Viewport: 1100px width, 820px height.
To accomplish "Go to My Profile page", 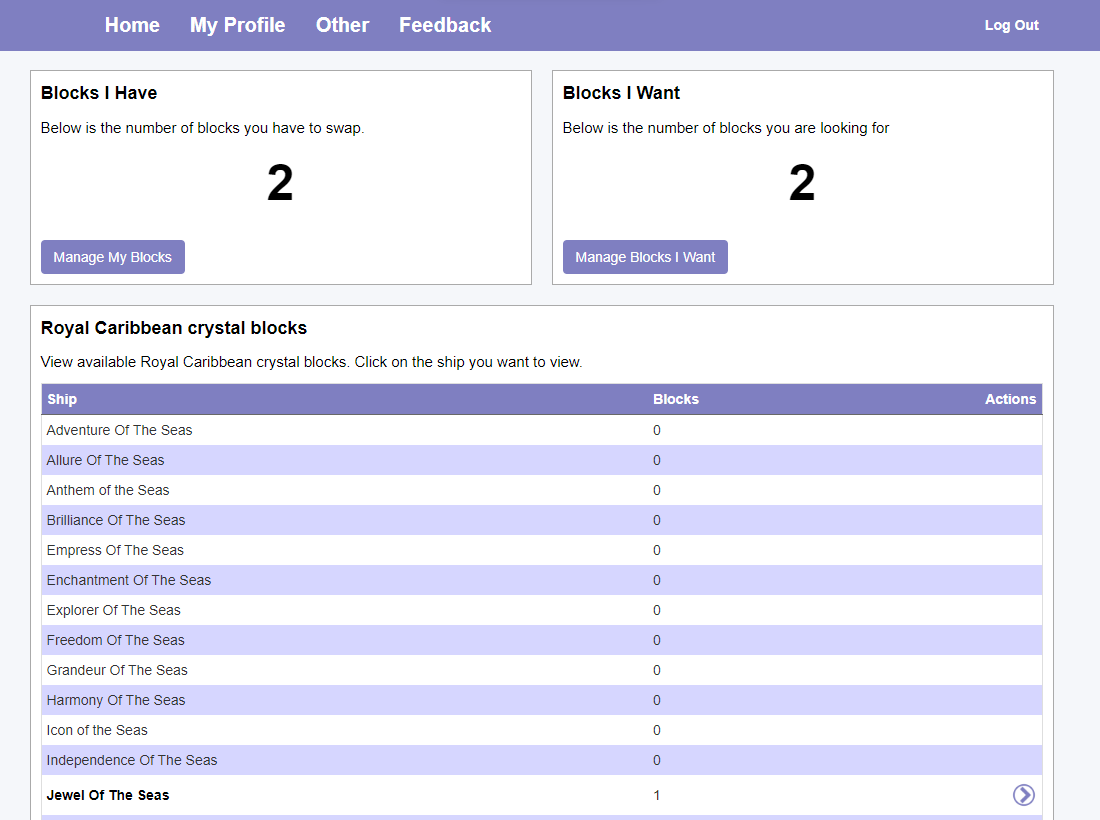I will [x=237, y=25].
